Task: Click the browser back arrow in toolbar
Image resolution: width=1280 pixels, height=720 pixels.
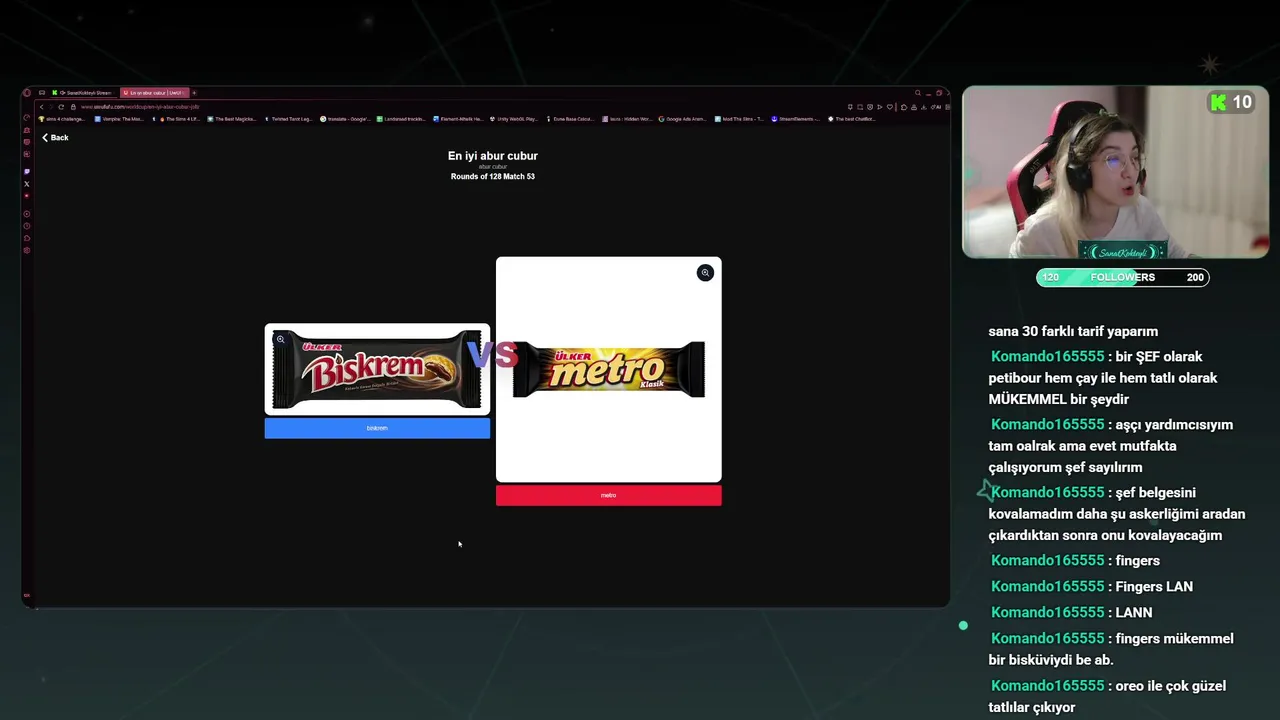Action: [x=41, y=106]
